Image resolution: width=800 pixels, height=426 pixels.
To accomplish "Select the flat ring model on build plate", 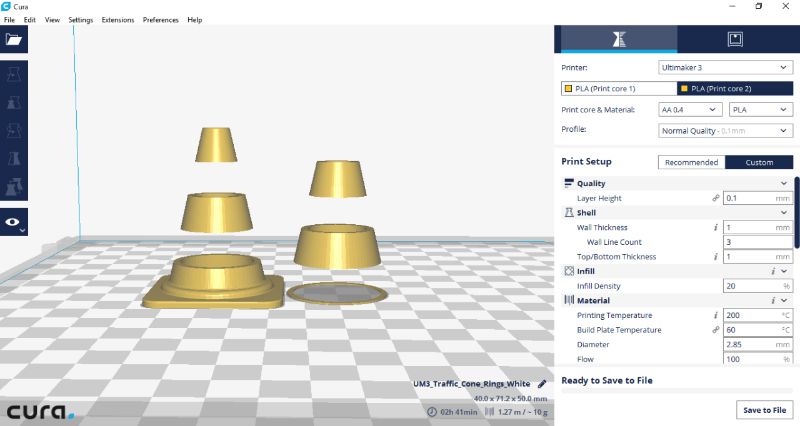I will pos(337,293).
